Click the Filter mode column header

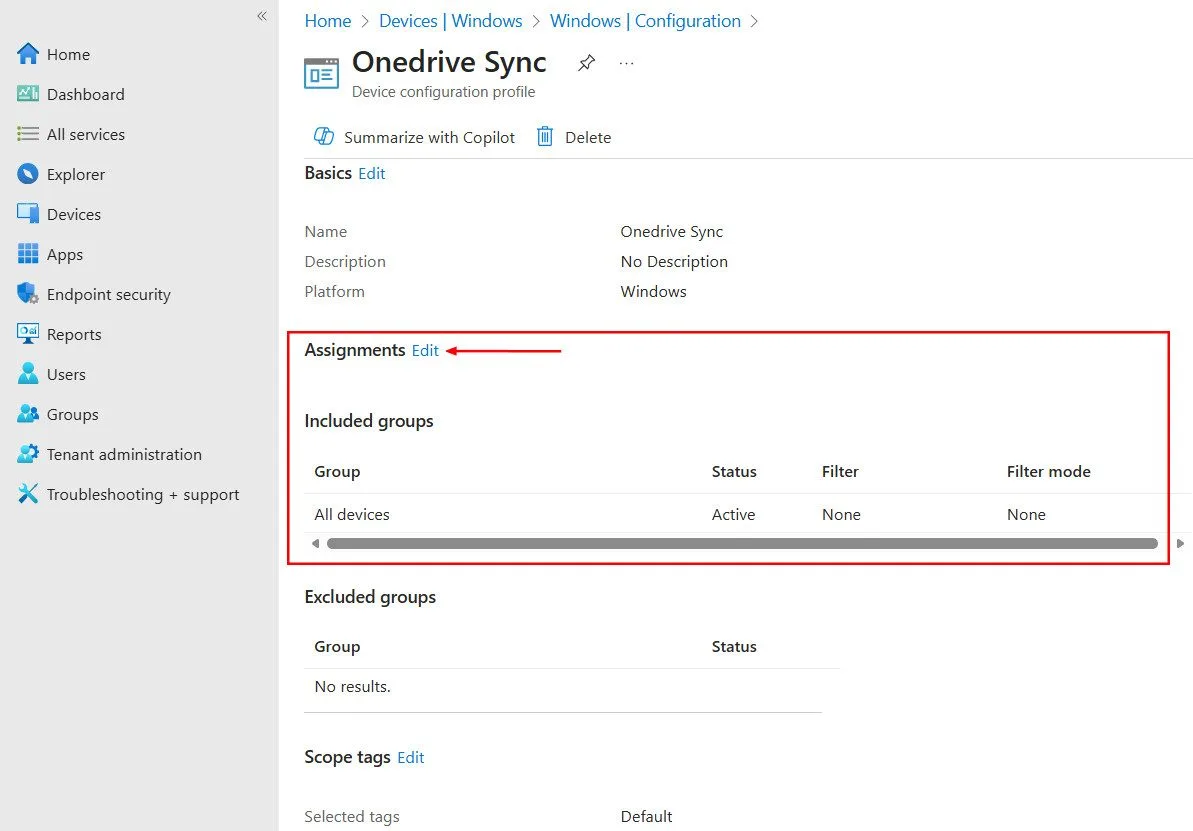tap(1048, 472)
